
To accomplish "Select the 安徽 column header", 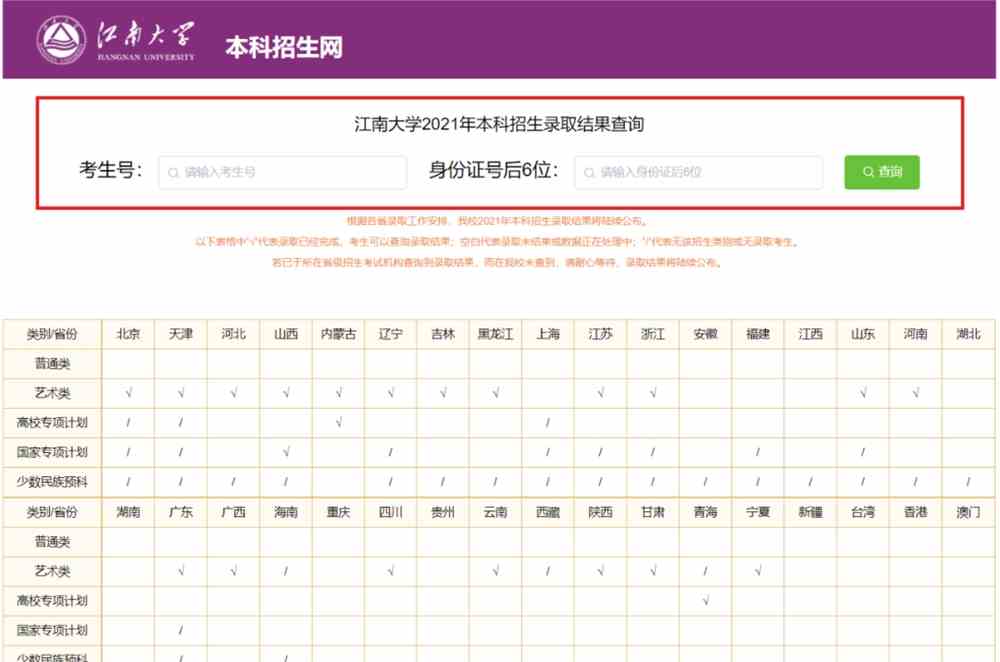I will [x=705, y=334].
